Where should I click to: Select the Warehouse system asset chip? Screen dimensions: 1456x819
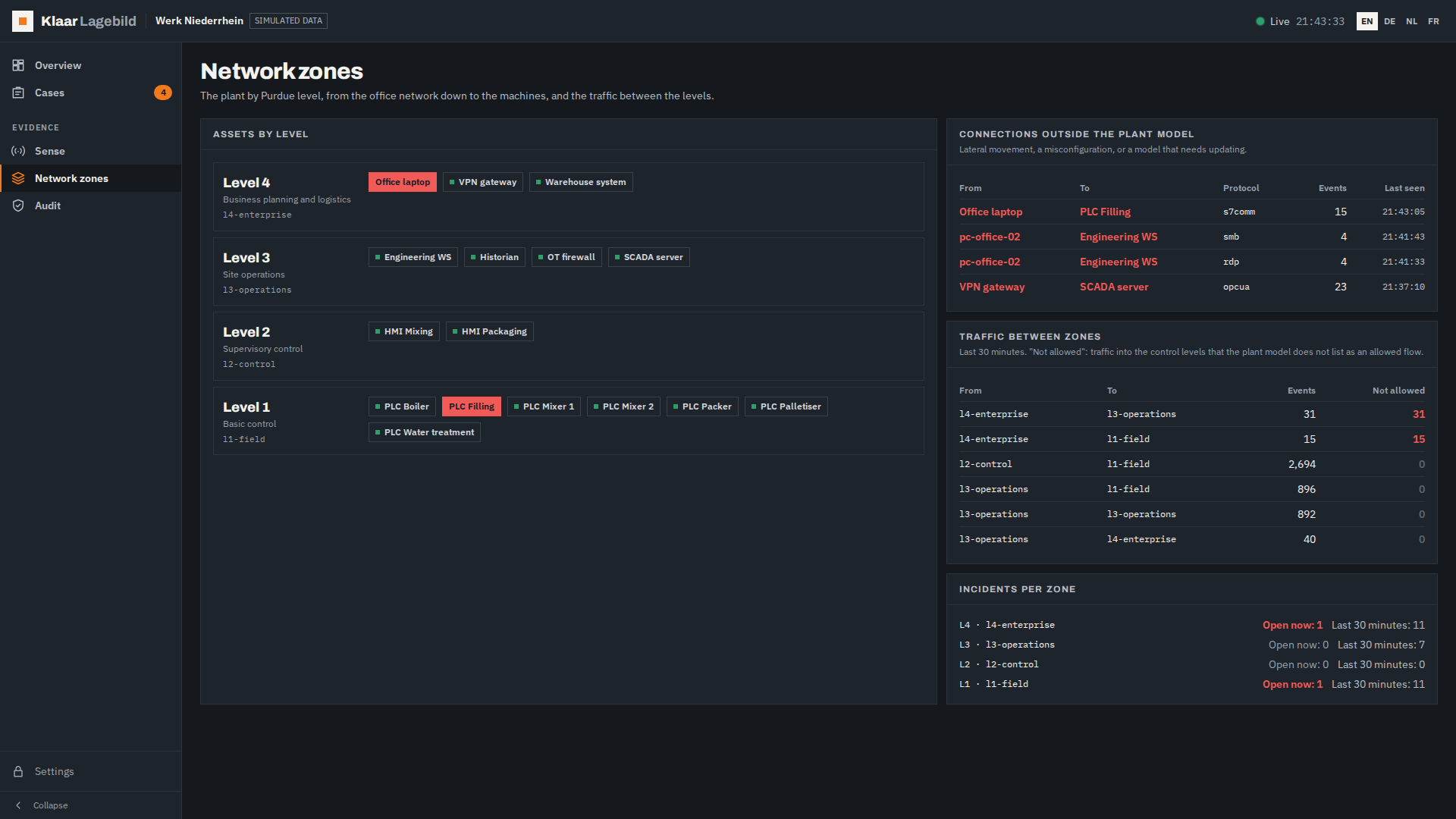pos(581,182)
